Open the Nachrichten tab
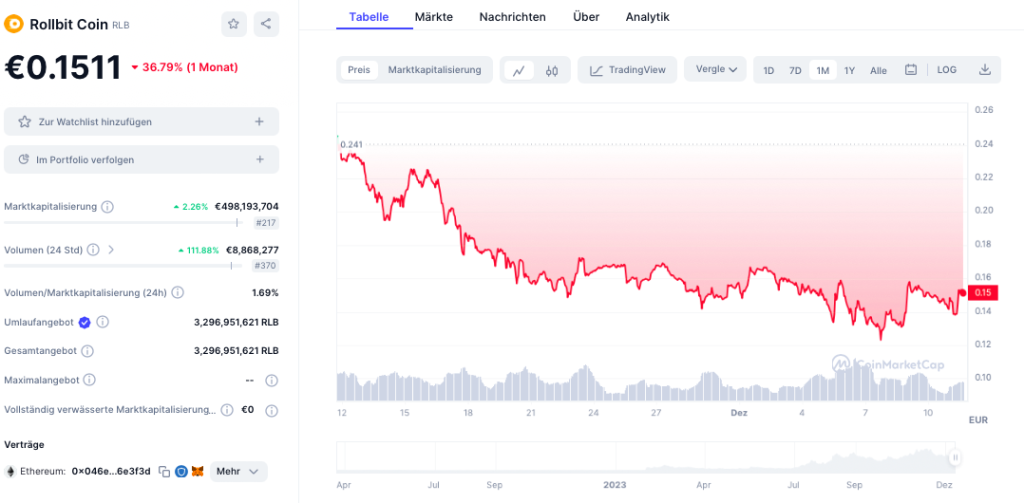This screenshot has height=503, width=1024. click(x=513, y=17)
